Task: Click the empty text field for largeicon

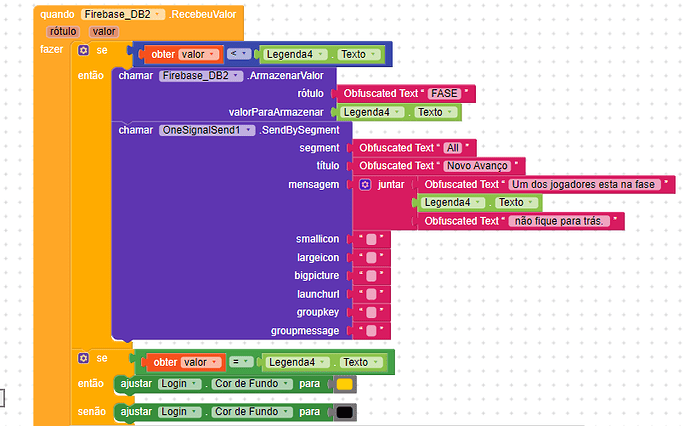Action: click(x=371, y=257)
